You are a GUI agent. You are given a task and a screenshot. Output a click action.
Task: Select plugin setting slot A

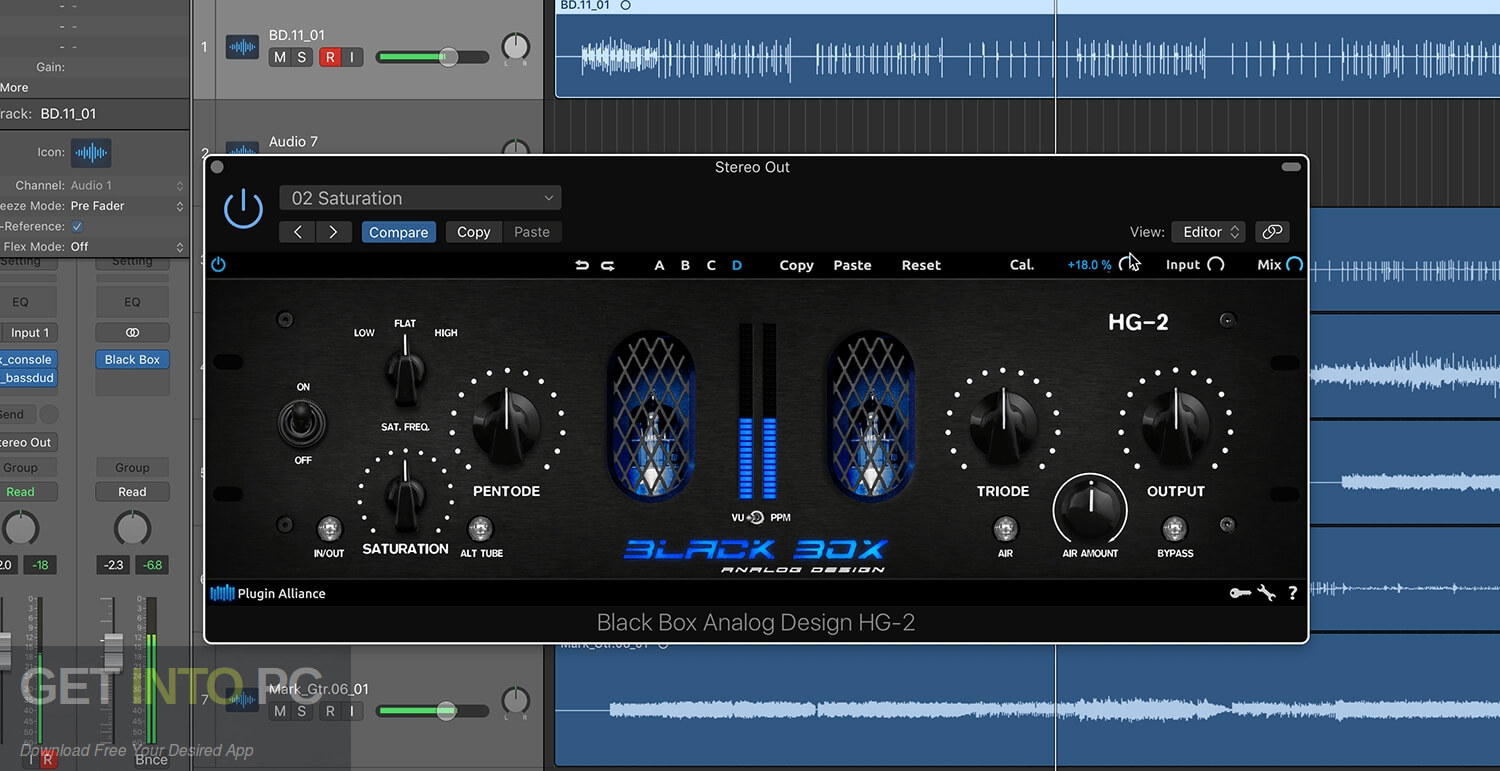pos(659,265)
